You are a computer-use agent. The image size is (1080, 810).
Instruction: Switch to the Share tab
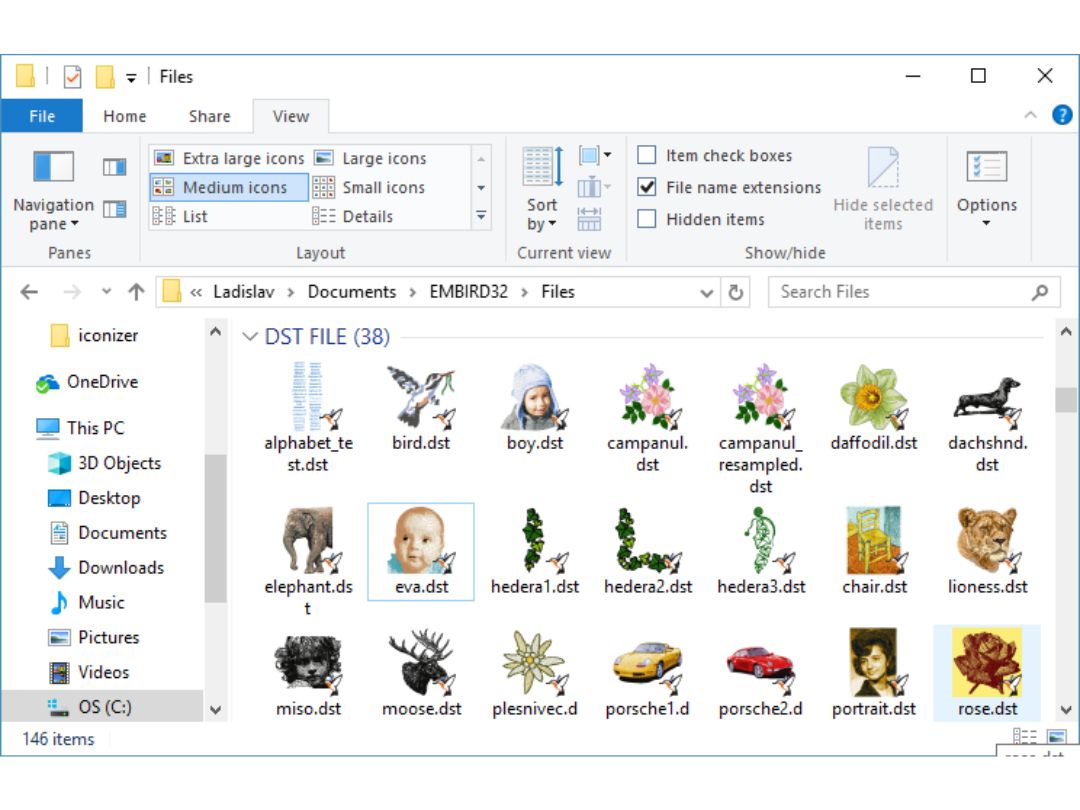210,116
